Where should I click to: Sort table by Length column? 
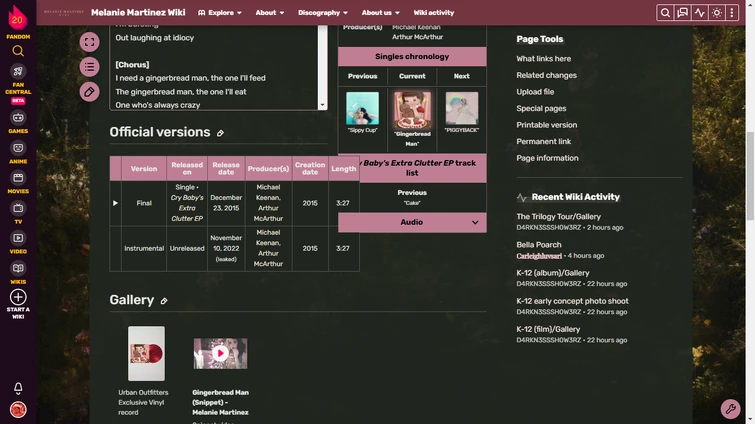point(344,169)
